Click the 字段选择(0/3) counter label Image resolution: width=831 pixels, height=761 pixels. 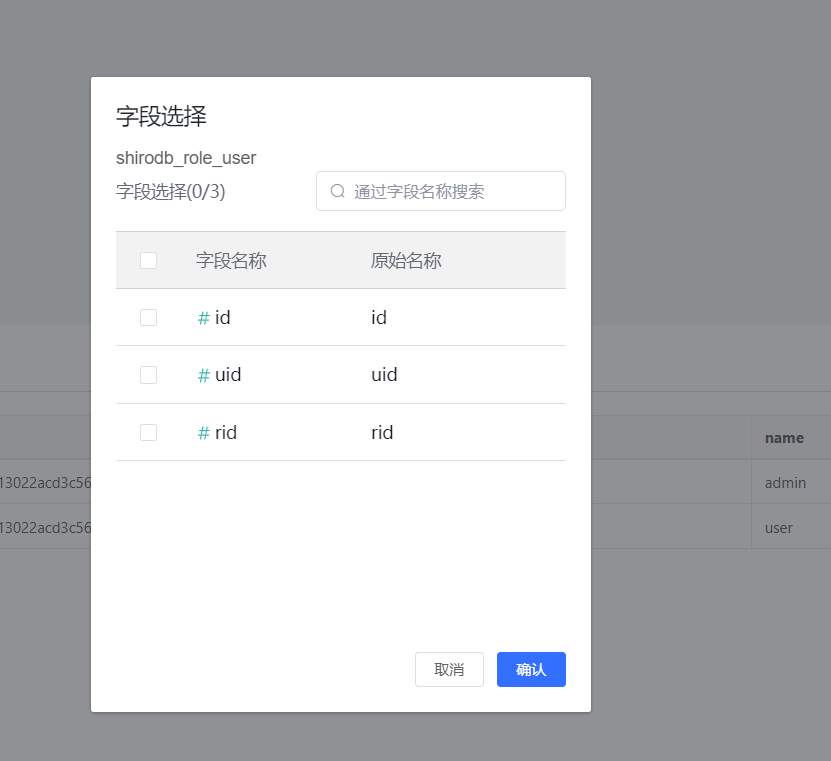pos(169,189)
